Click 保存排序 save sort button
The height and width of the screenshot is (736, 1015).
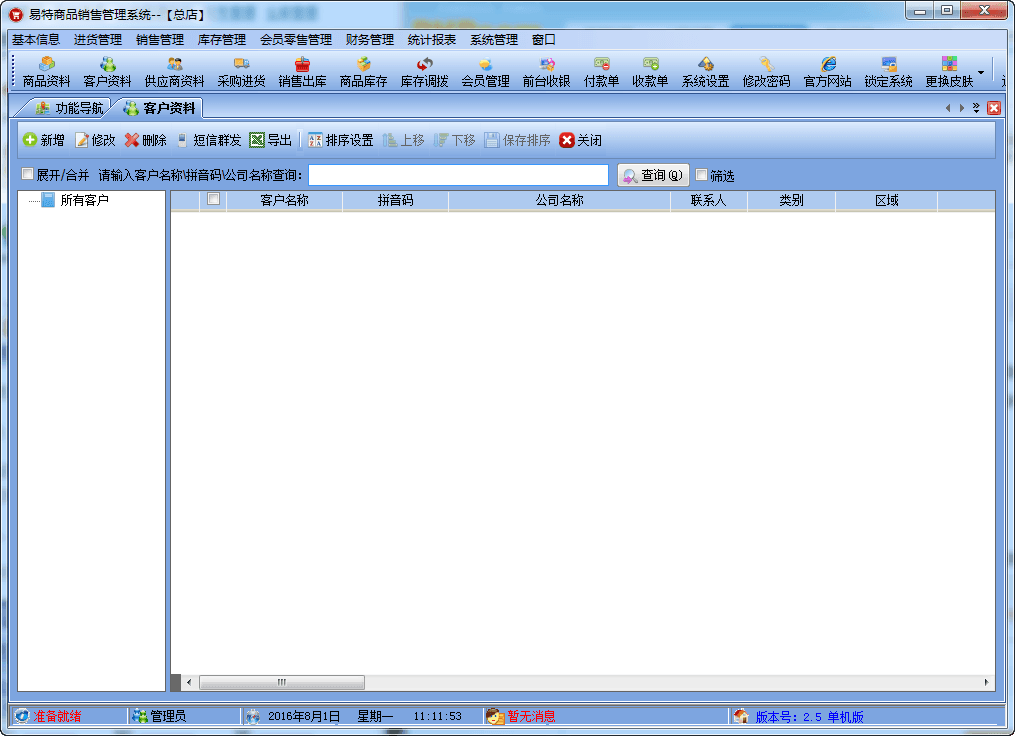(517, 140)
